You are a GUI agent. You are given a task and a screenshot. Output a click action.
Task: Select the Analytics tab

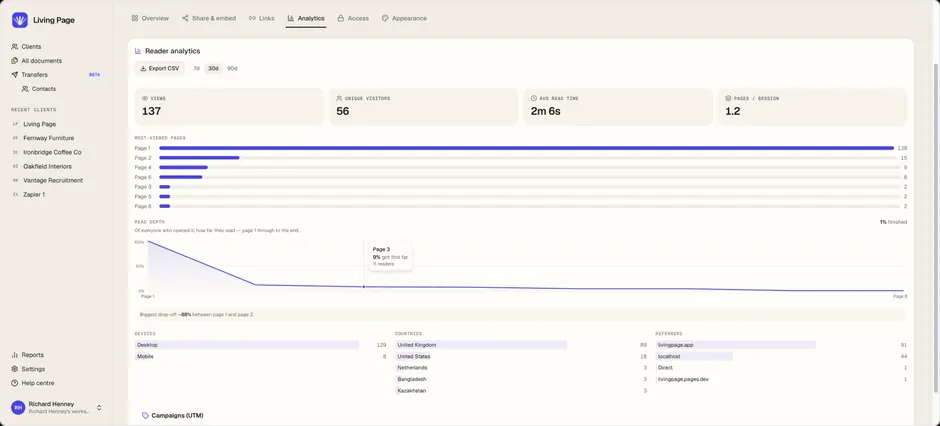coord(306,19)
